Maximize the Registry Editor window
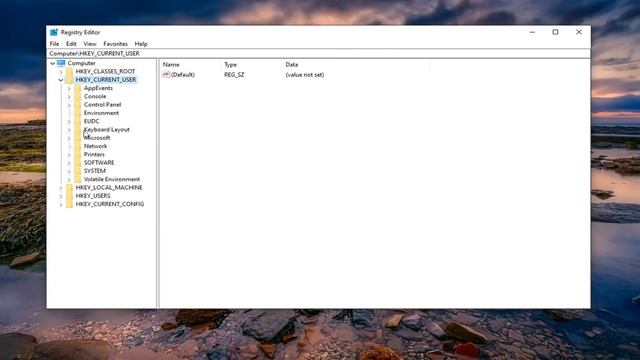This screenshot has height=360, width=640. [x=556, y=32]
